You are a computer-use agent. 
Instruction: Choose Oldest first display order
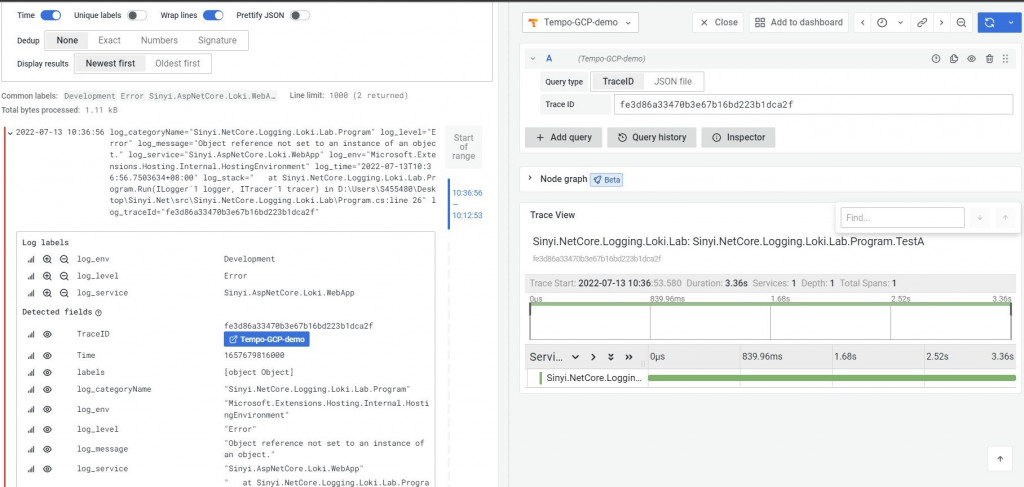(x=178, y=63)
